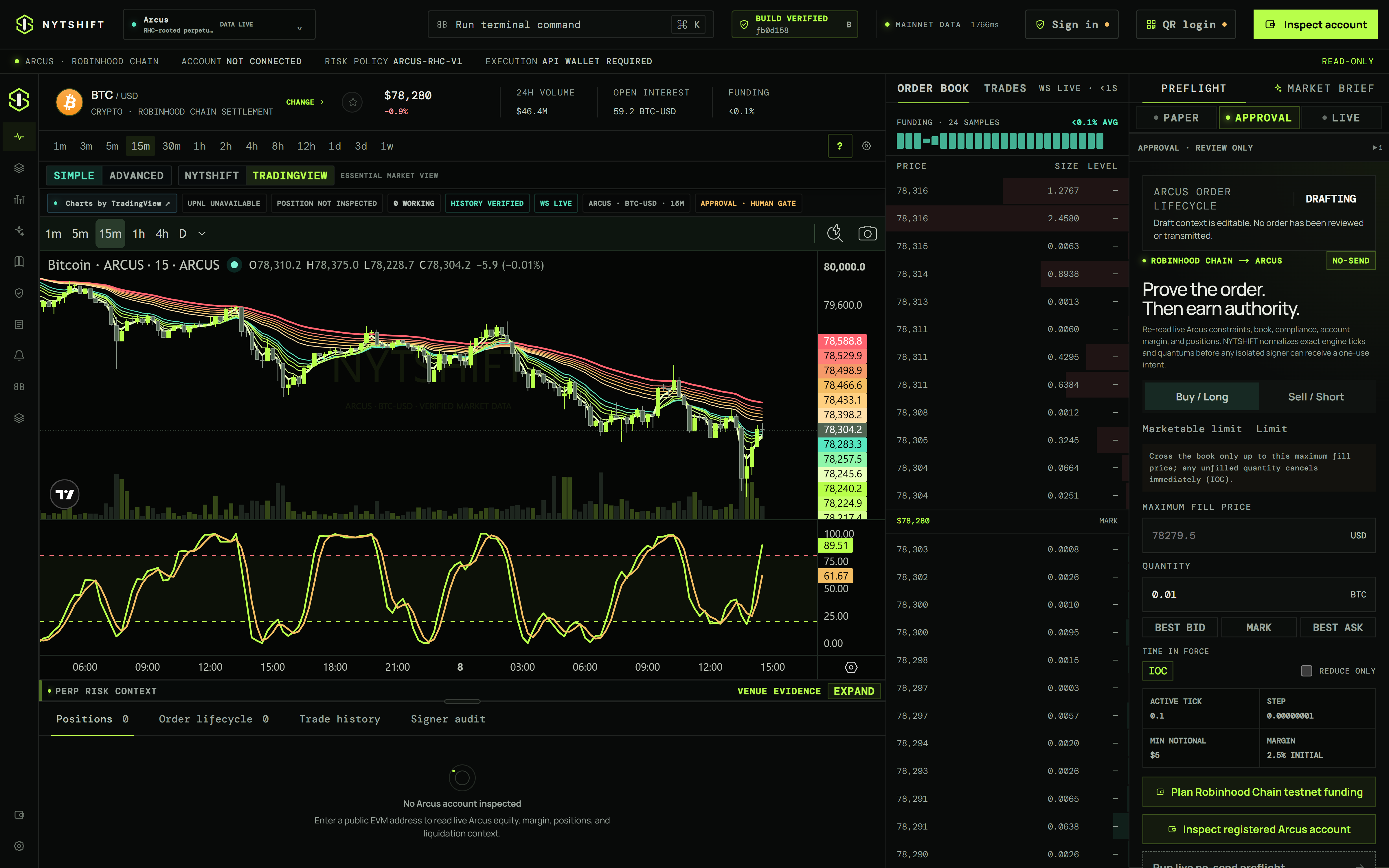The image size is (1389, 868).
Task: Expand the Perp Risk Context panel
Action: [854, 691]
